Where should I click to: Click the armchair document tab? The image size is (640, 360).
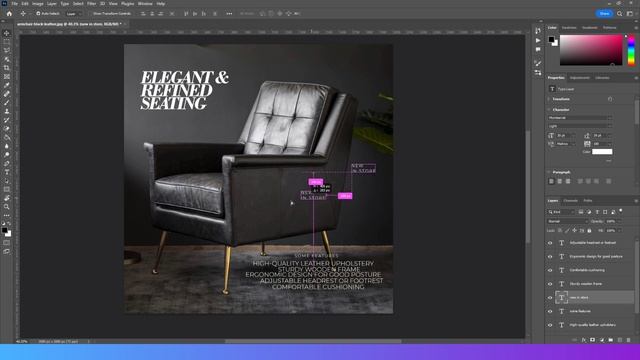click(68, 24)
